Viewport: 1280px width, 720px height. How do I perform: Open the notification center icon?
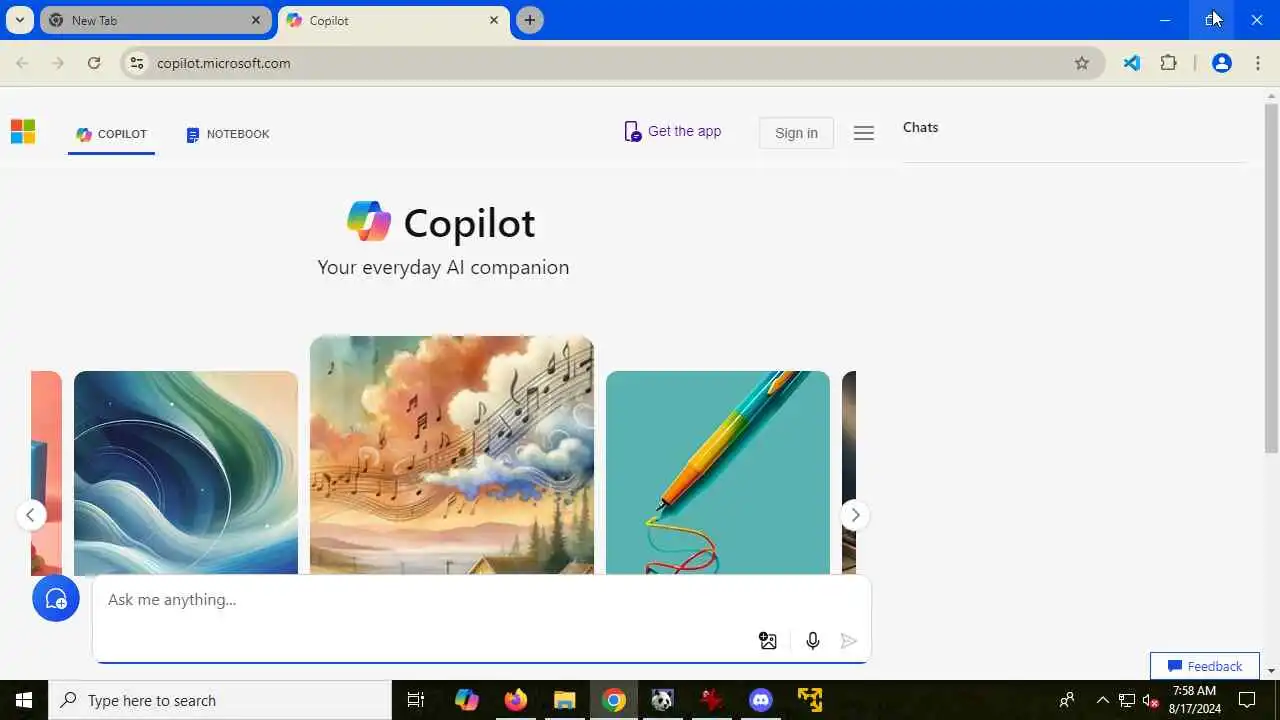[1248, 700]
